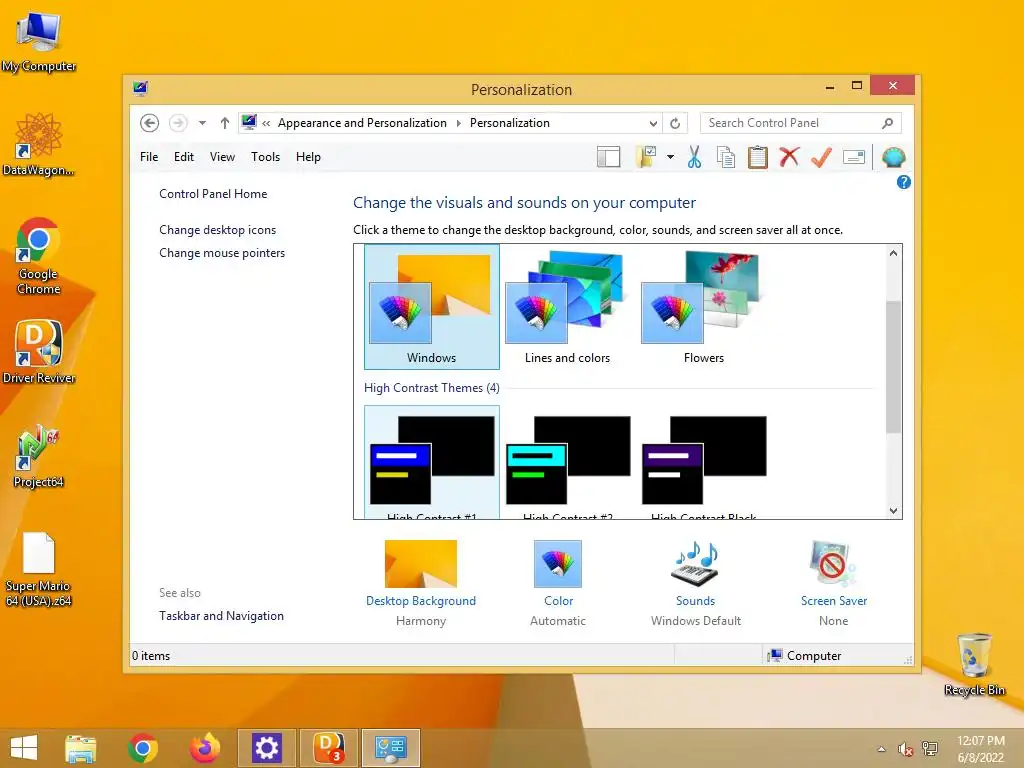Select the Flowers theme

coord(703,307)
